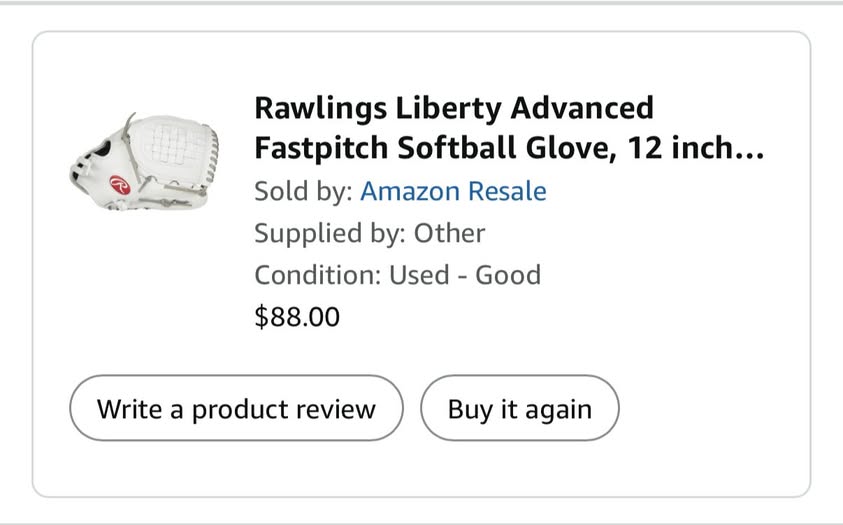Click the $88.00 price text
Viewport: 843px width, 525px height.
(297, 317)
